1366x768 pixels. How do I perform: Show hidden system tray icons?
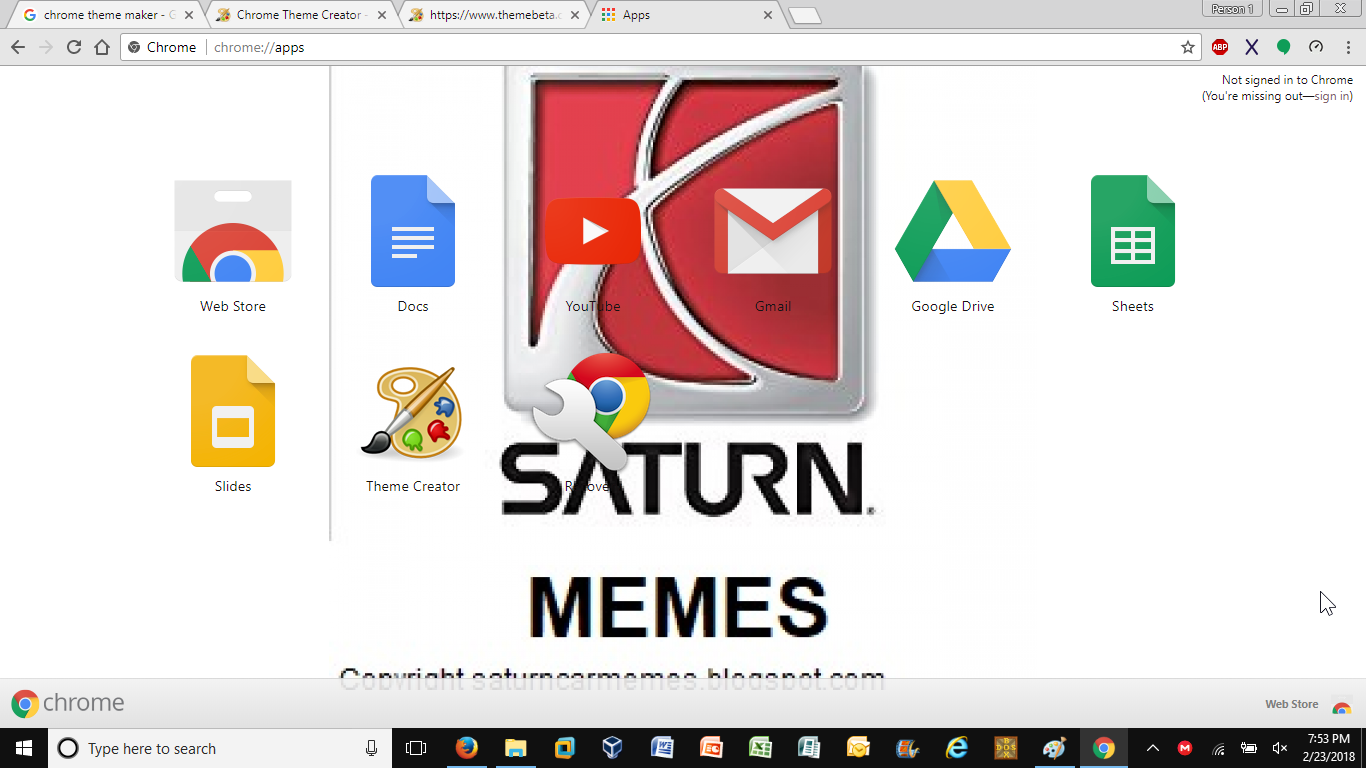click(1152, 748)
